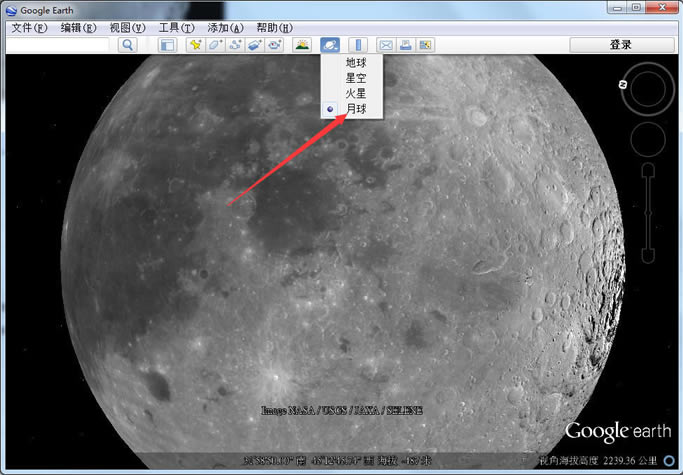Click the zoom slider on the right
Viewport: 683px width, 475px height.
tap(648, 210)
